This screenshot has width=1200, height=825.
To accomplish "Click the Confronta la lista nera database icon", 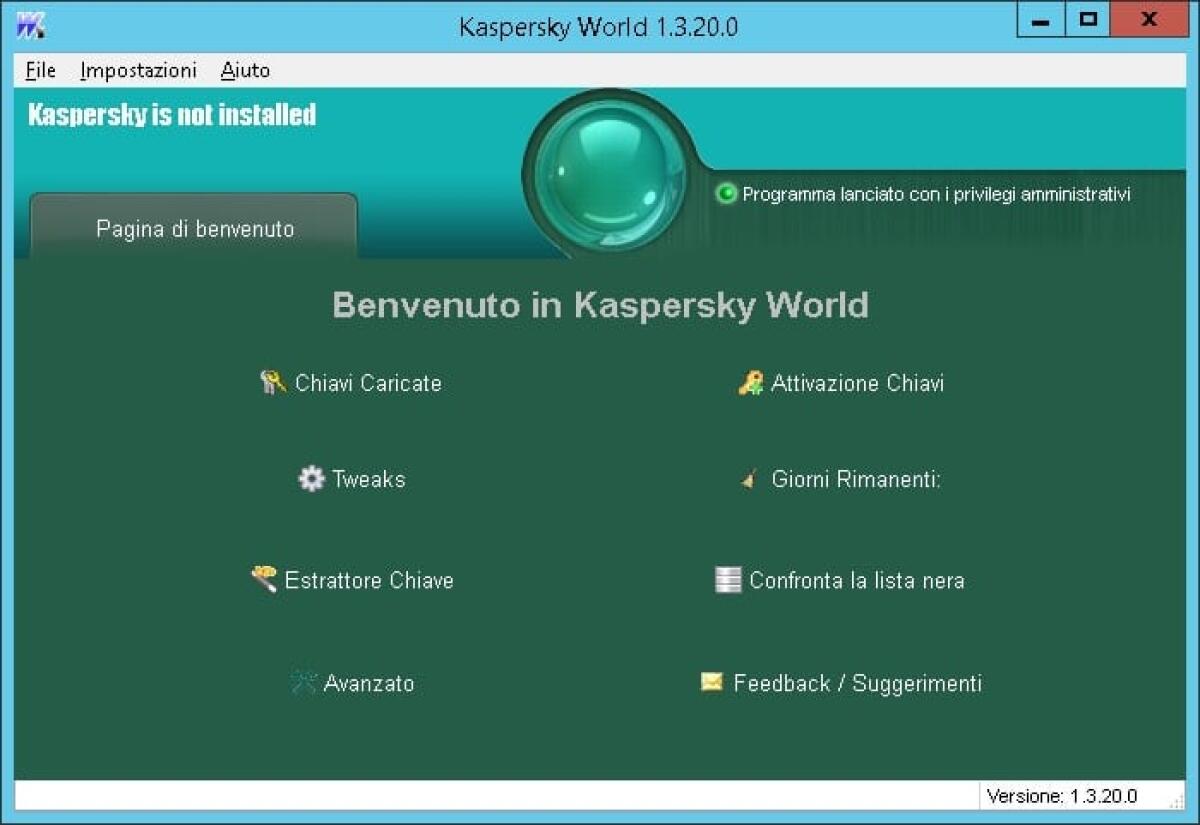I will (x=727, y=580).
